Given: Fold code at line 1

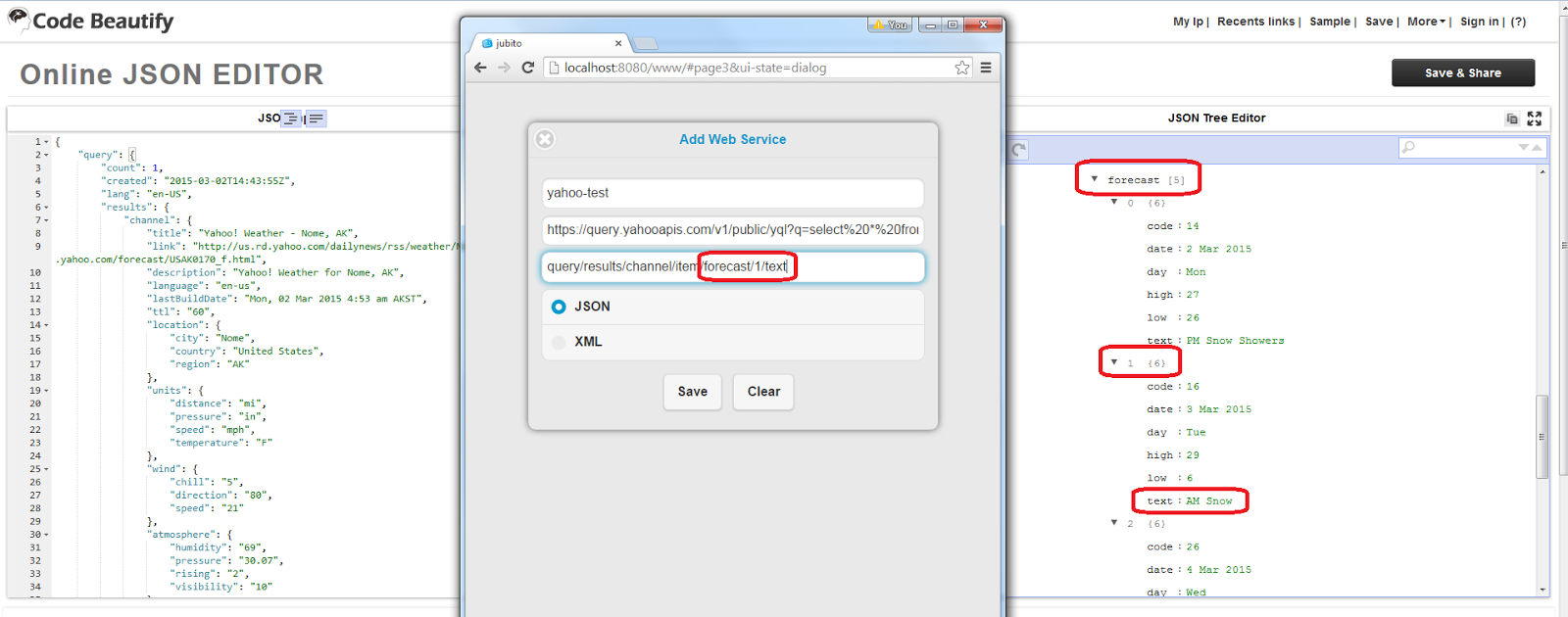Looking at the screenshot, I should tap(46, 142).
